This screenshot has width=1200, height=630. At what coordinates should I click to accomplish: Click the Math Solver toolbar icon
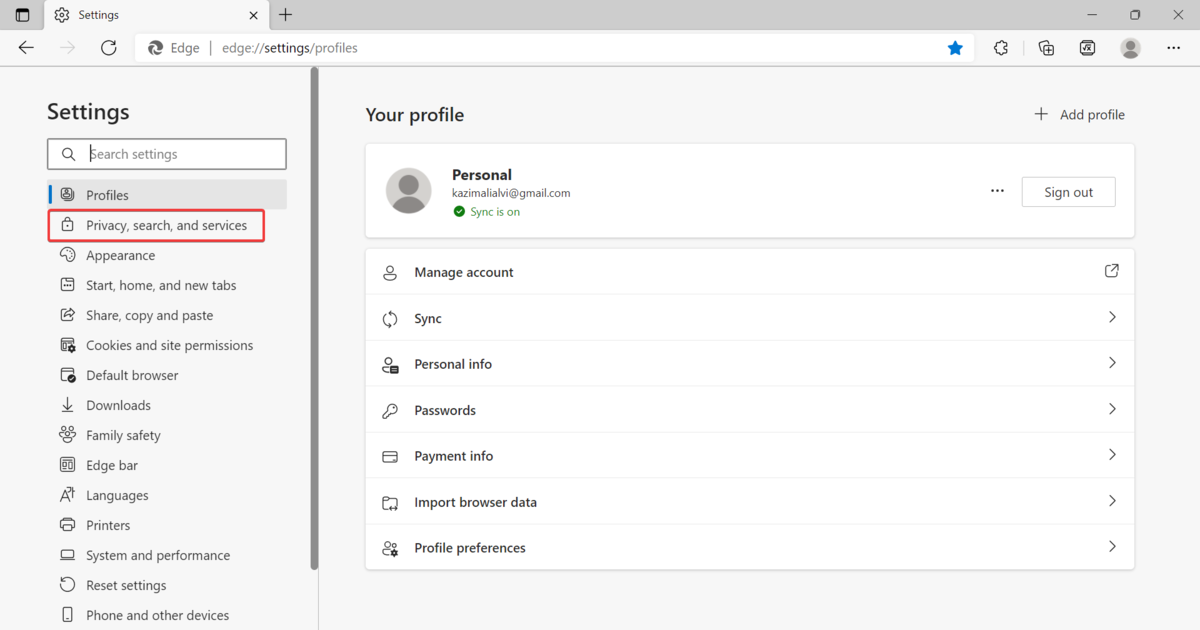pyautogui.click(x=1088, y=48)
